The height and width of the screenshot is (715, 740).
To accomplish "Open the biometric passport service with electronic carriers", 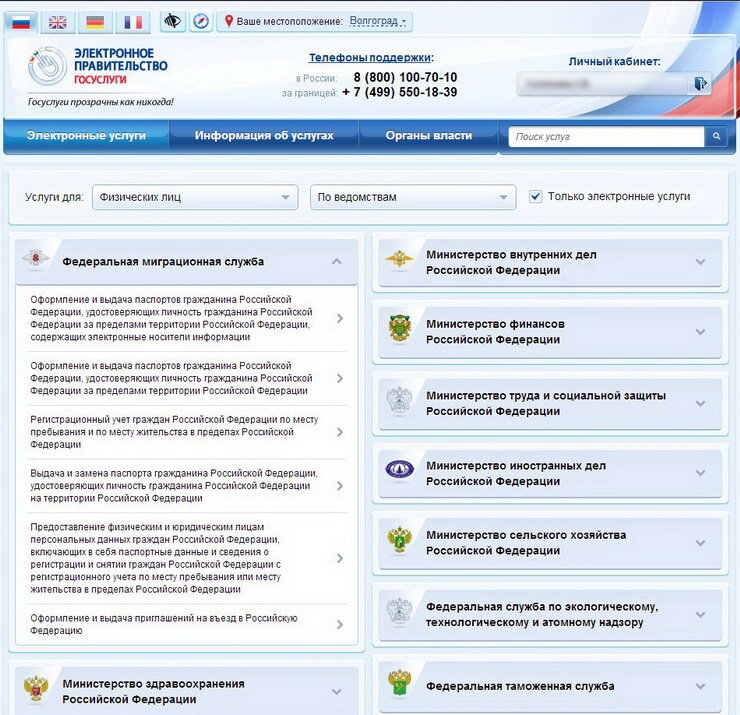I will (187, 318).
